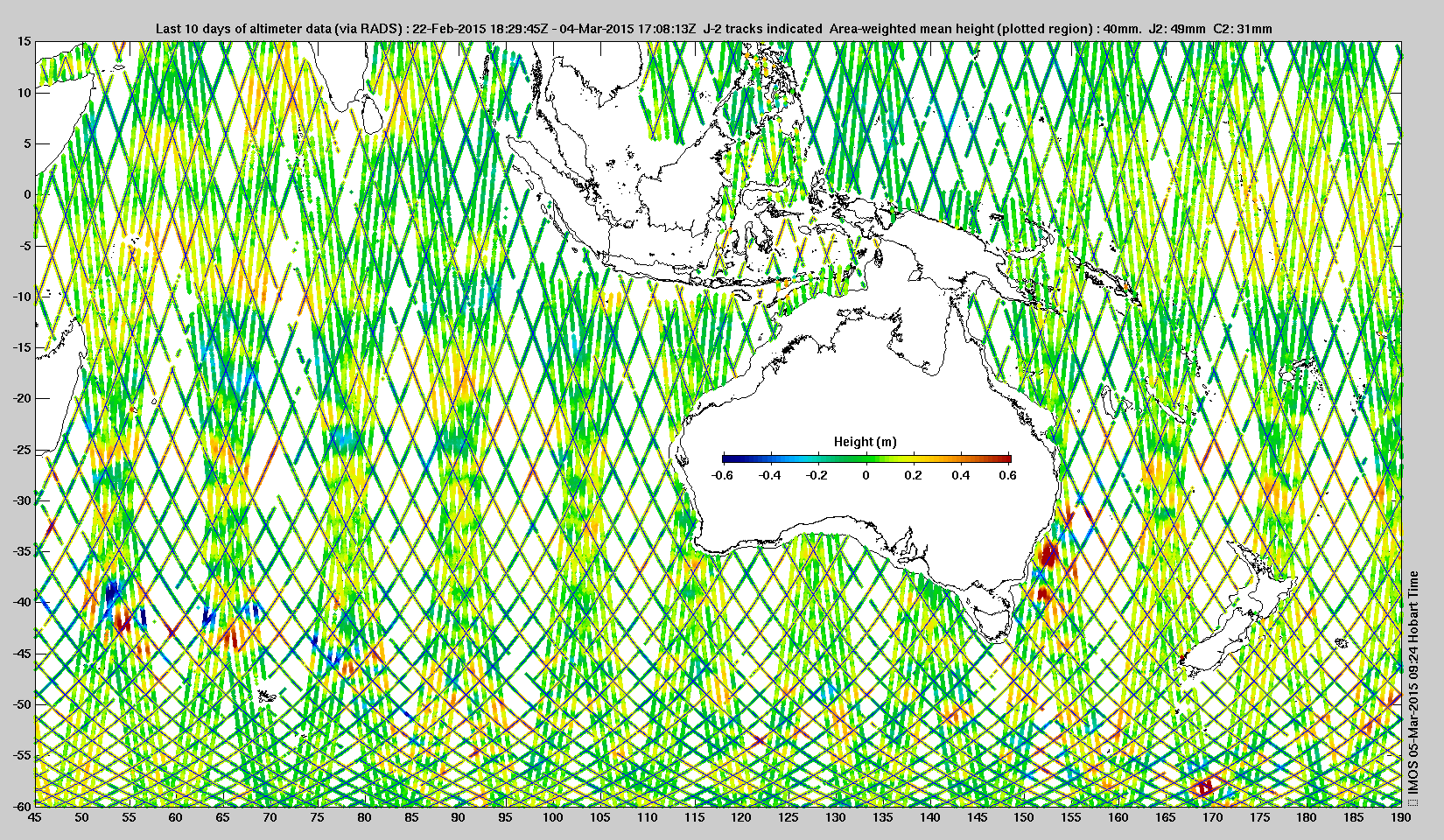
Task: Click the '0.4' colorbar tick label
Action: point(960,475)
